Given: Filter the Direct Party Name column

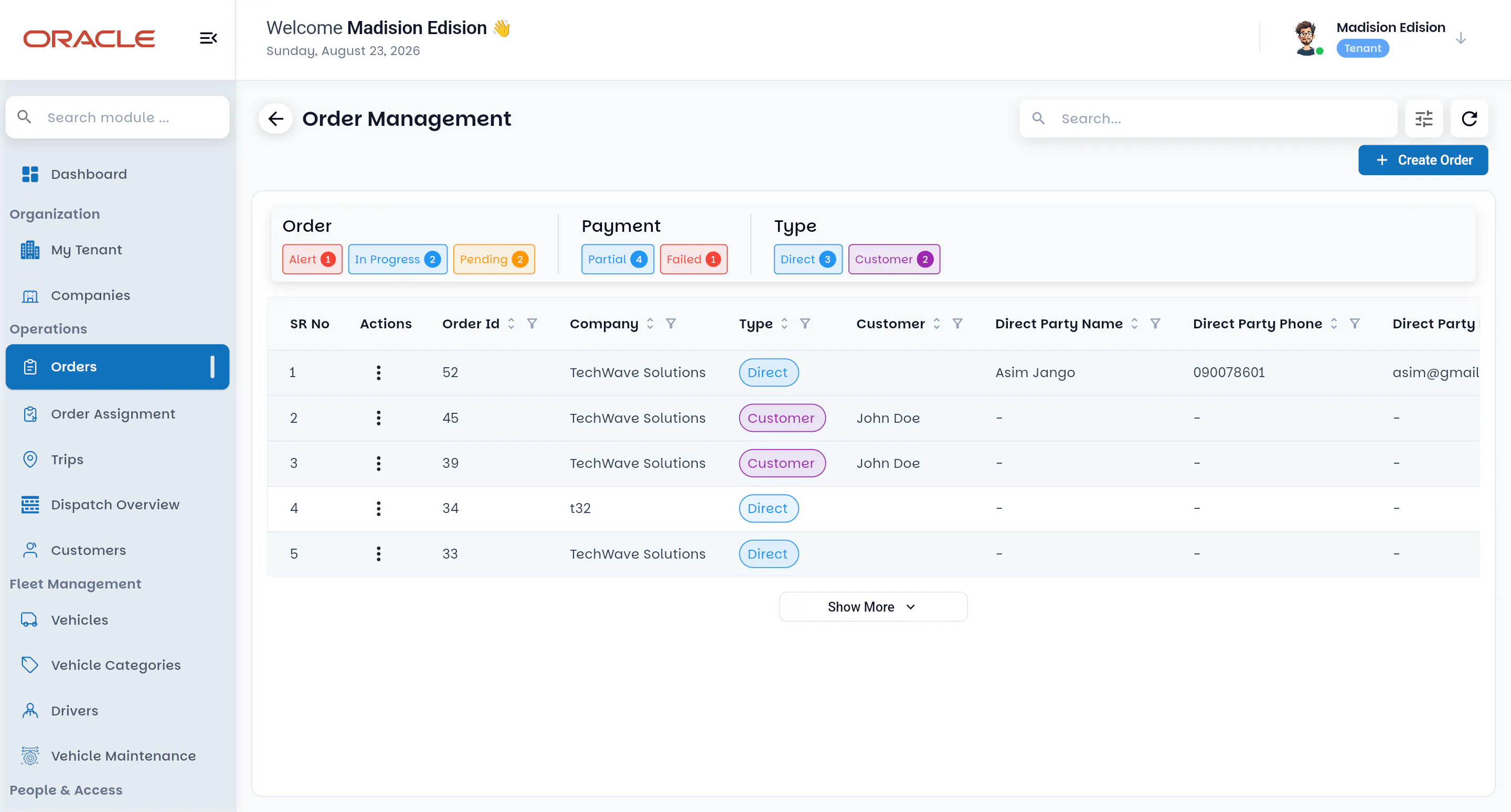Looking at the screenshot, I should 1155,324.
